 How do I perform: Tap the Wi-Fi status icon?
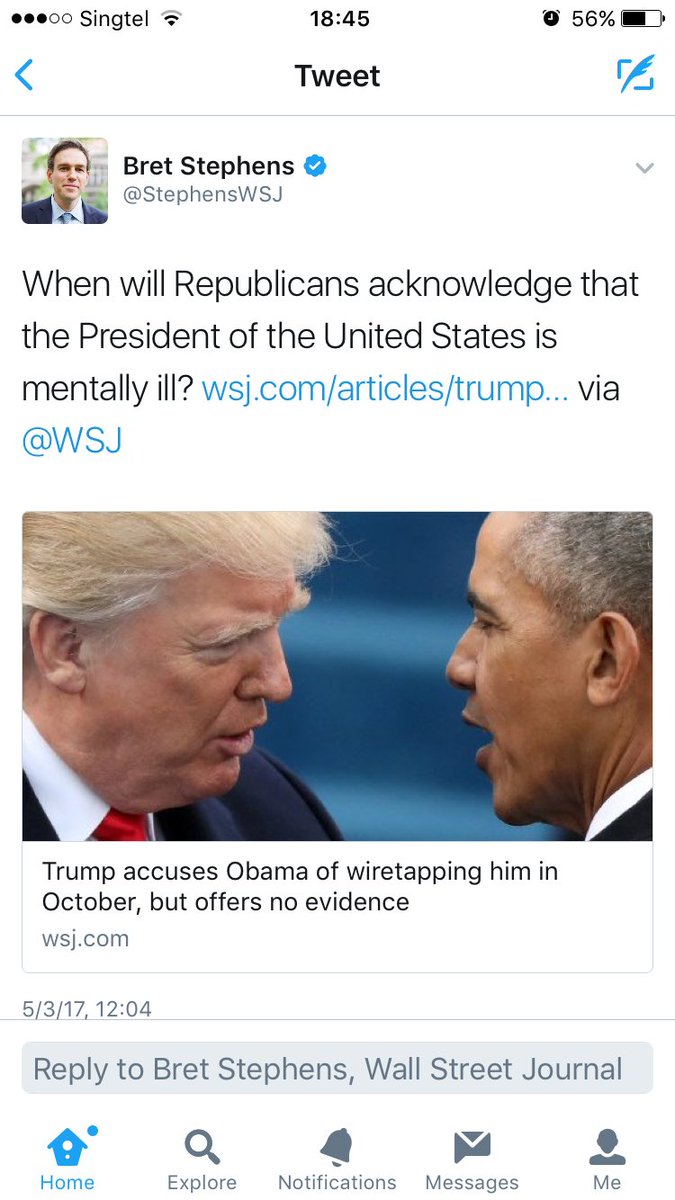click(172, 19)
